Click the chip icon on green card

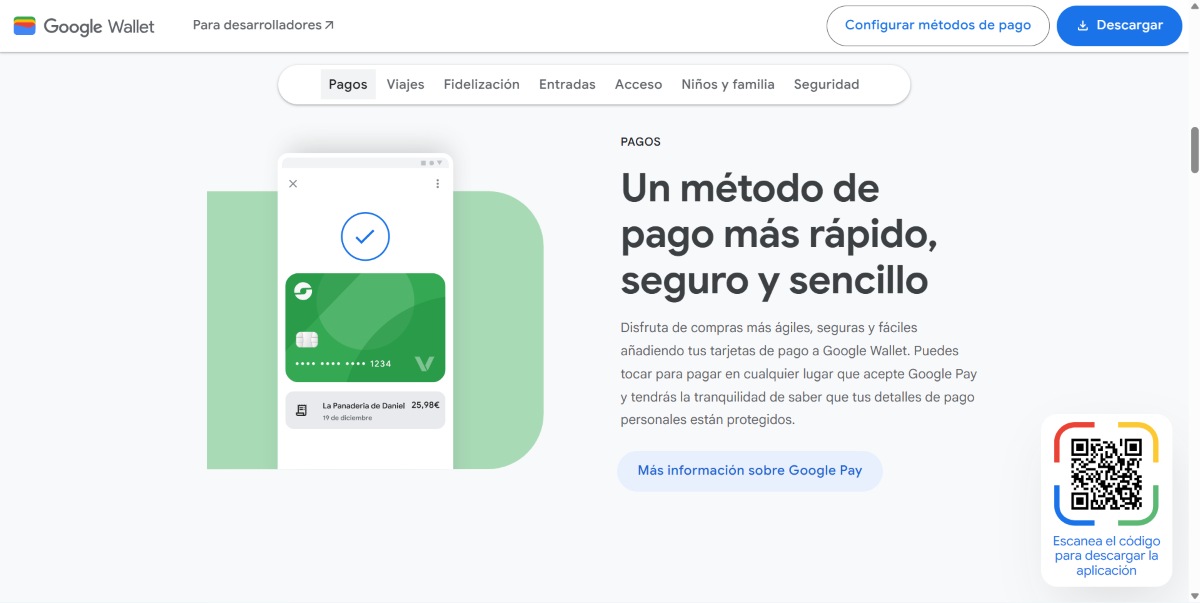307,340
